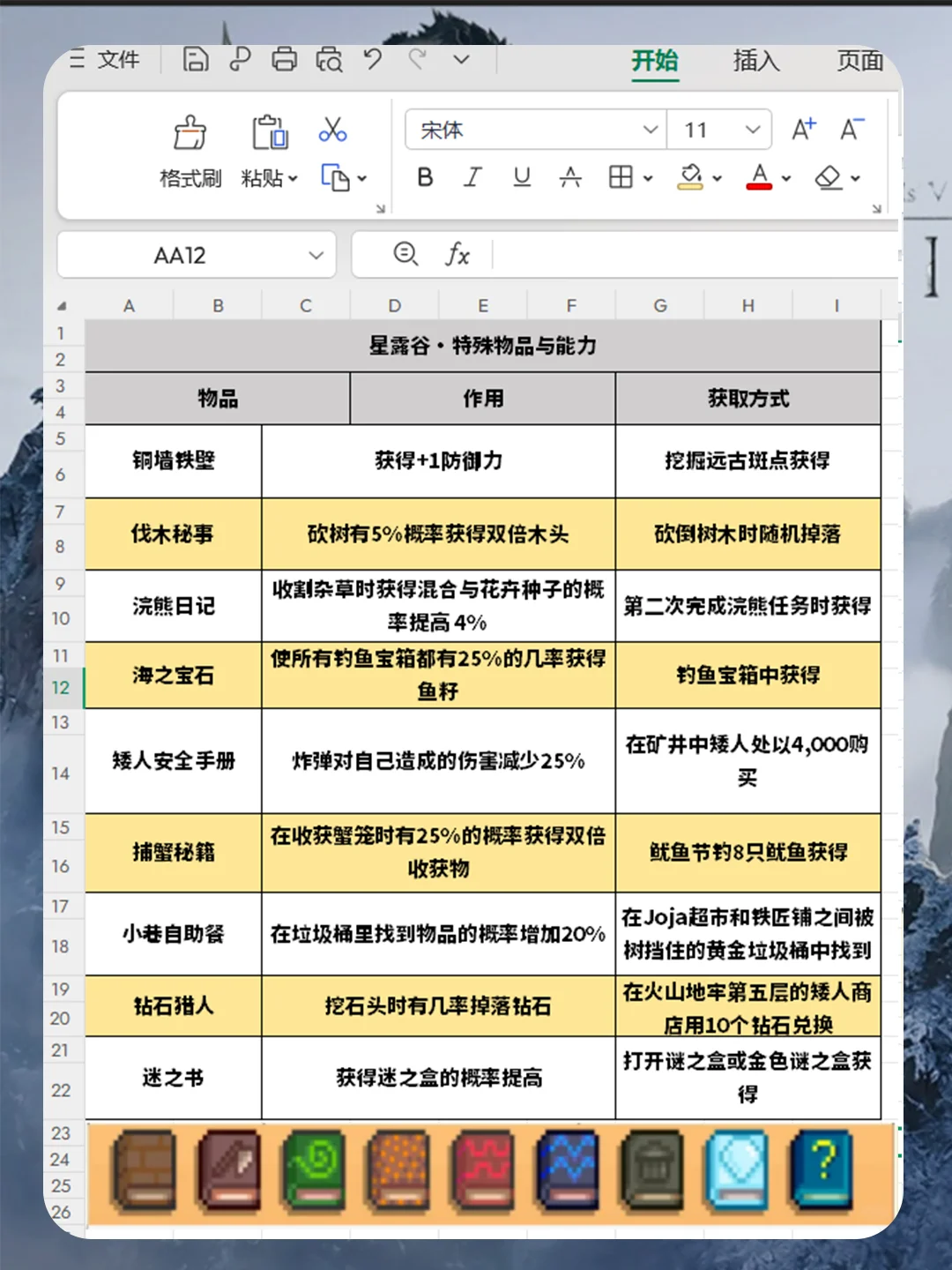Undo the last action
The height and width of the screenshot is (1270, 952).
[x=373, y=59]
